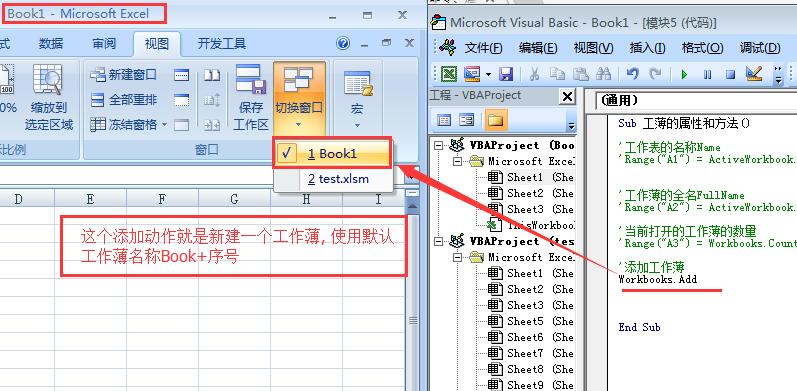This screenshot has height=391, width=797.
Task: Click the Excel help question mark icon
Action: (x=343, y=44)
